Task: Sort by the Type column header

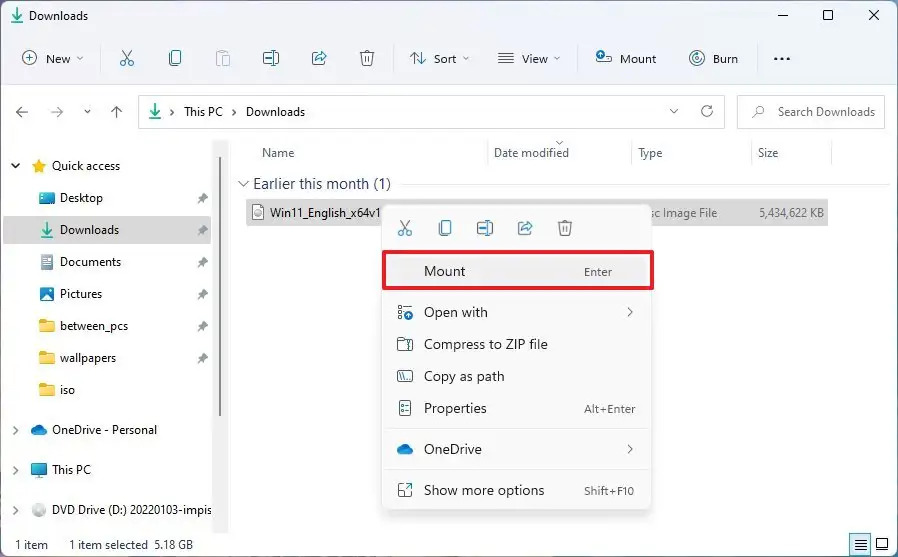Action: tap(650, 153)
